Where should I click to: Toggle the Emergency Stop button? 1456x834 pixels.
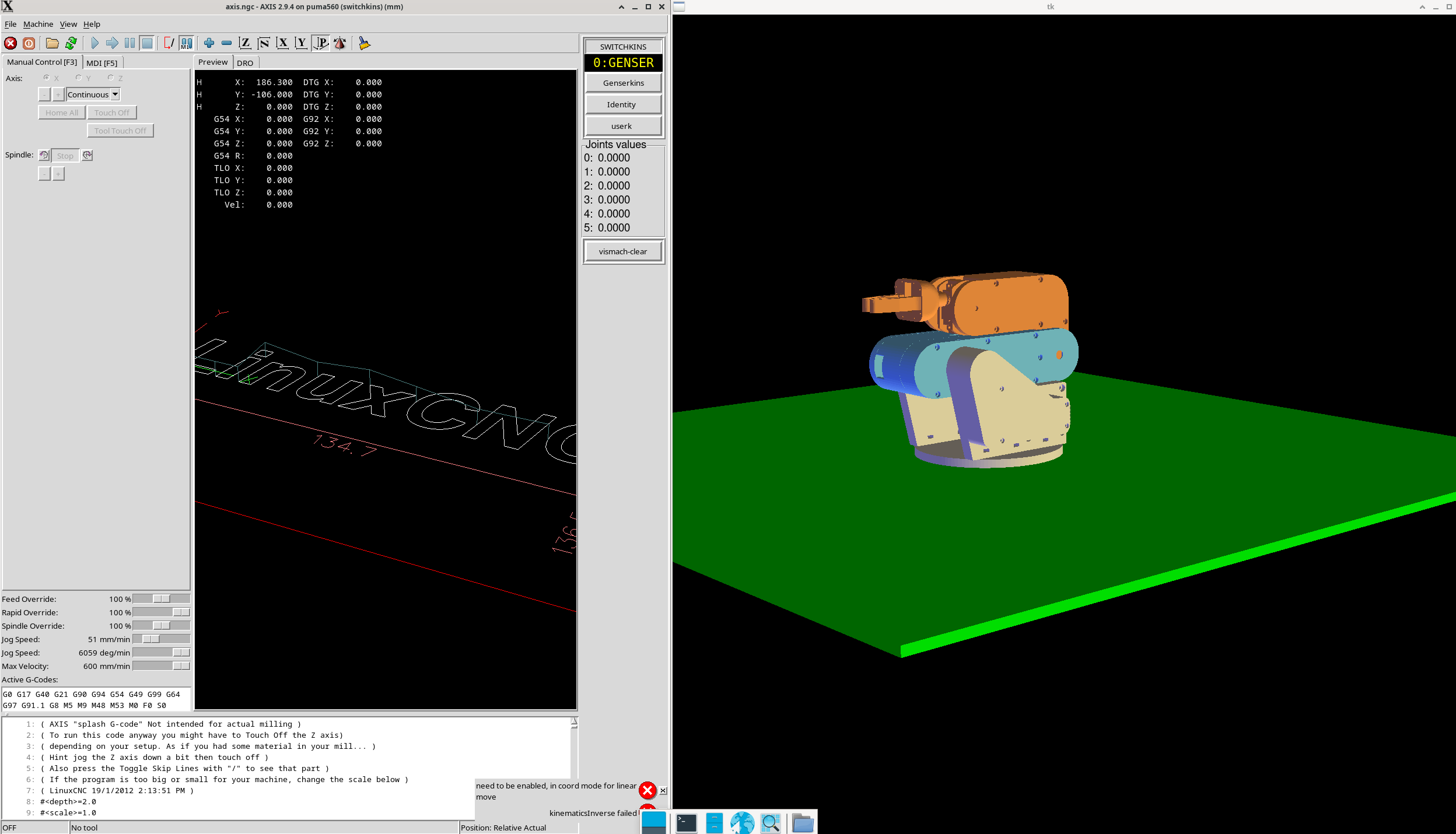(10, 43)
